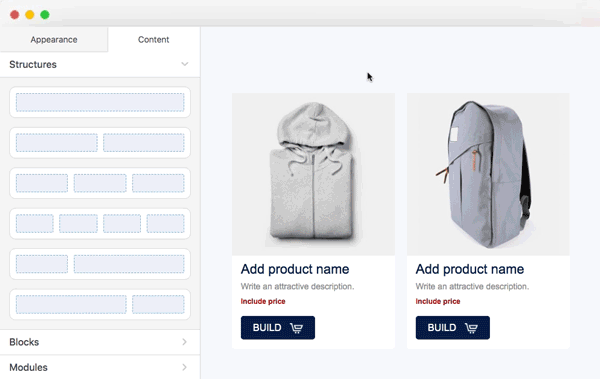Click the hoodie product BUILD button

(278, 328)
